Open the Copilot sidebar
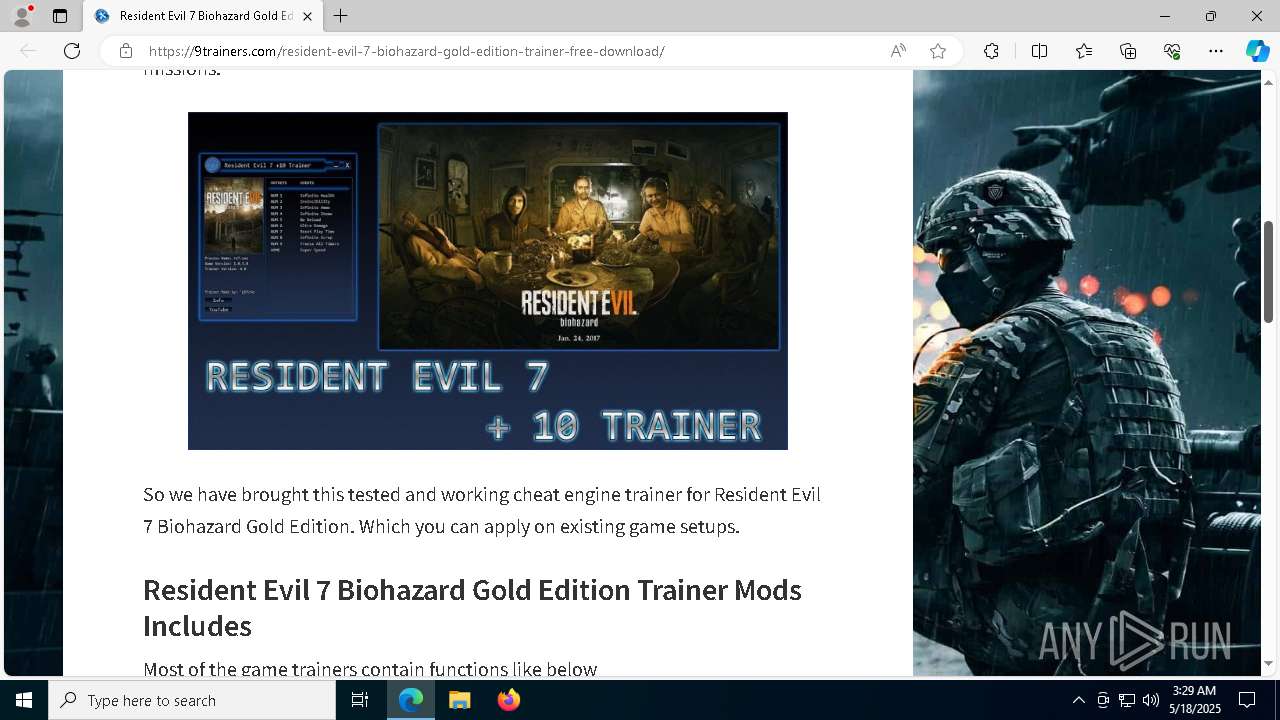This screenshot has width=1280, height=720. (x=1257, y=51)
